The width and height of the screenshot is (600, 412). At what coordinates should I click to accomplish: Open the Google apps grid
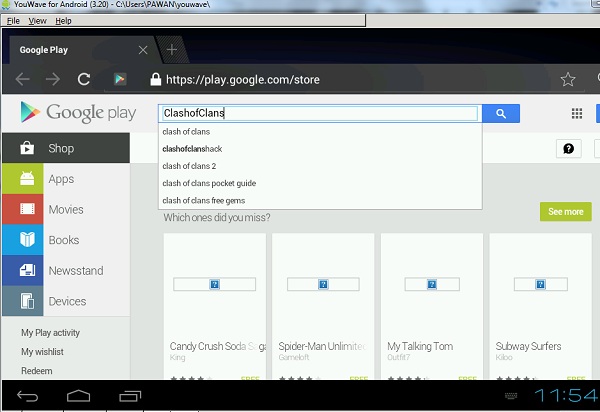tap(577, 113)
